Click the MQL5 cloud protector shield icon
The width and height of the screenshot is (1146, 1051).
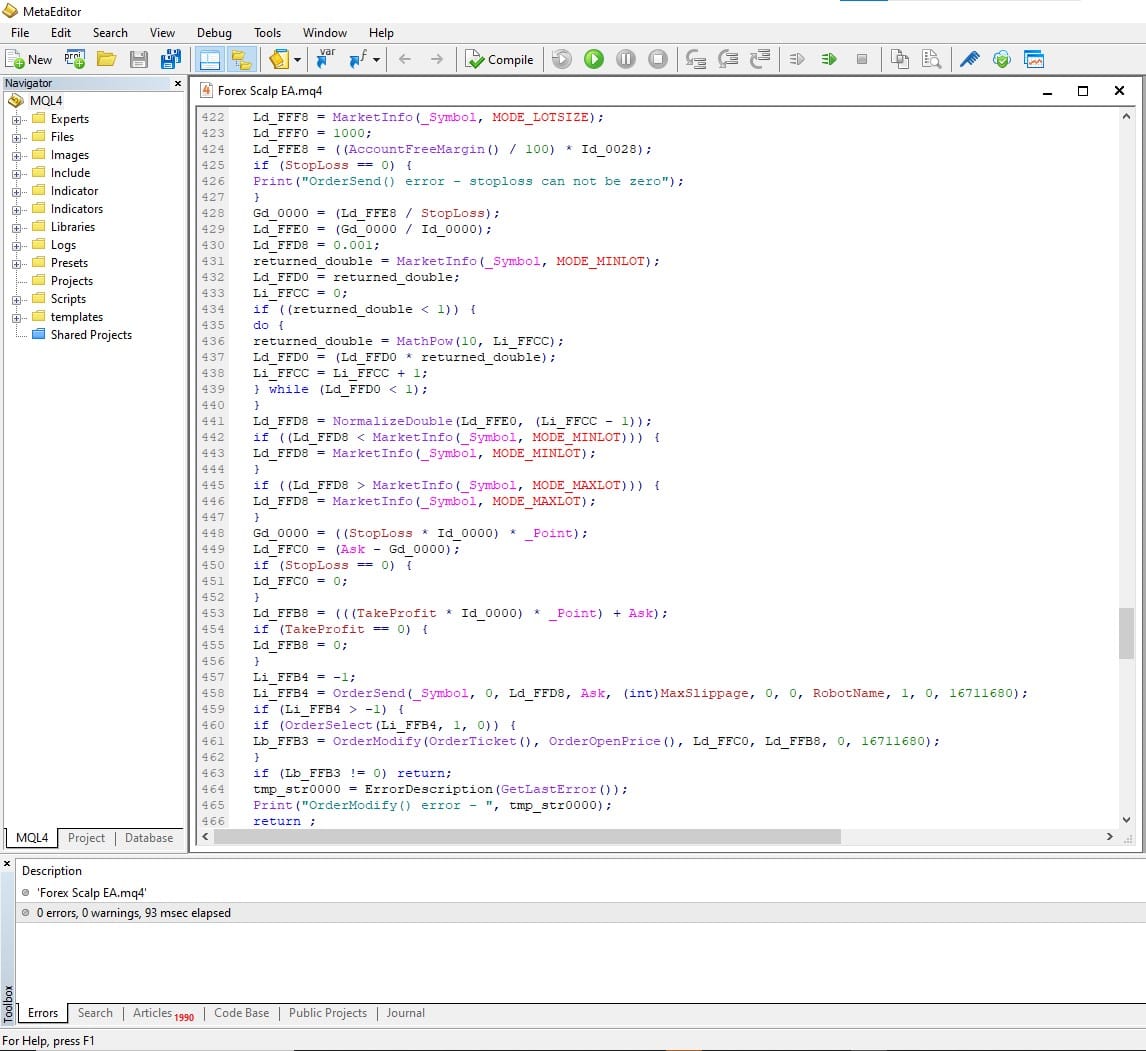coord(1002,59)
